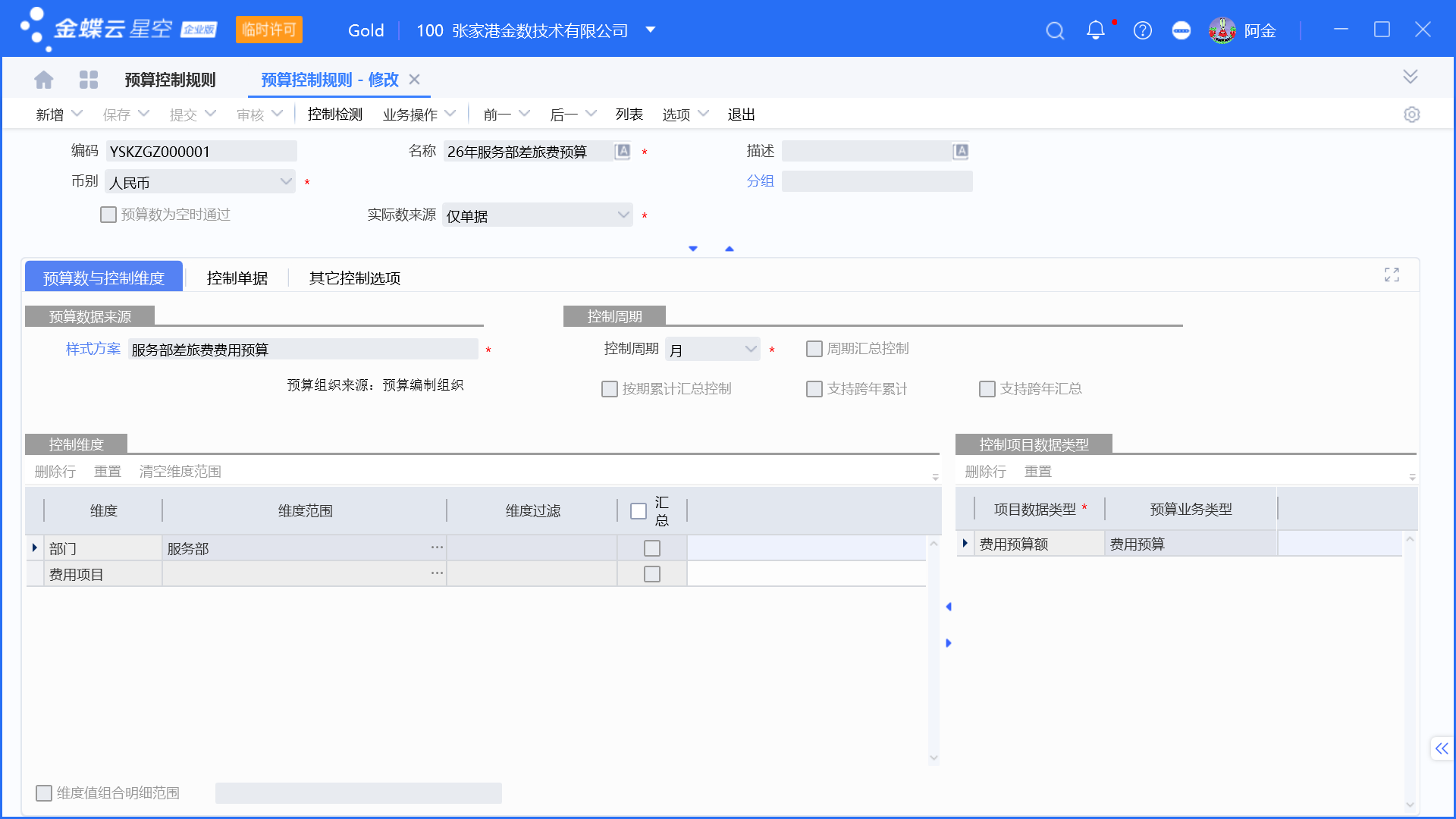Open the notification bell
This screenshot has width=1456, height=819.
pyautogui.click(x=1095, y=30)
